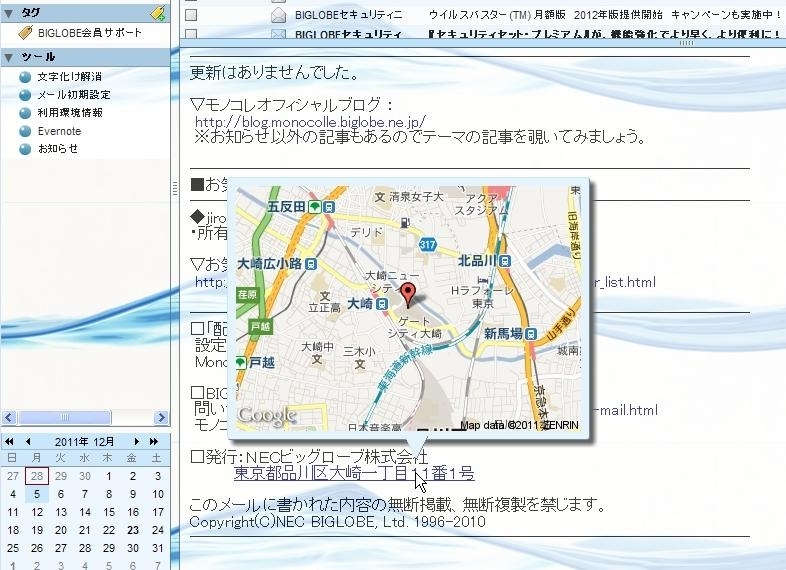Check the ウイルスバスター mail checkbox
Viewport: 786px width, 570px height.
coord(190,15)
